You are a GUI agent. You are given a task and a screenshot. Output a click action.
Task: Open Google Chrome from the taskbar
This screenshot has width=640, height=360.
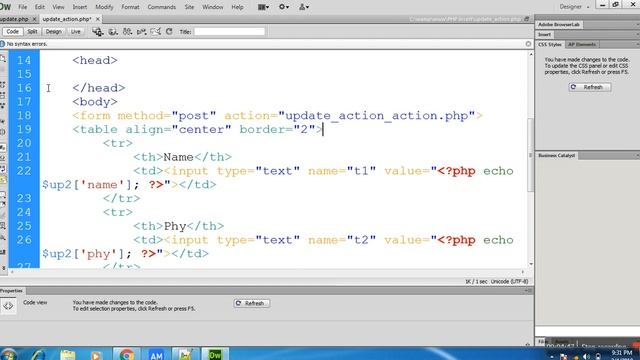[127, 354]
